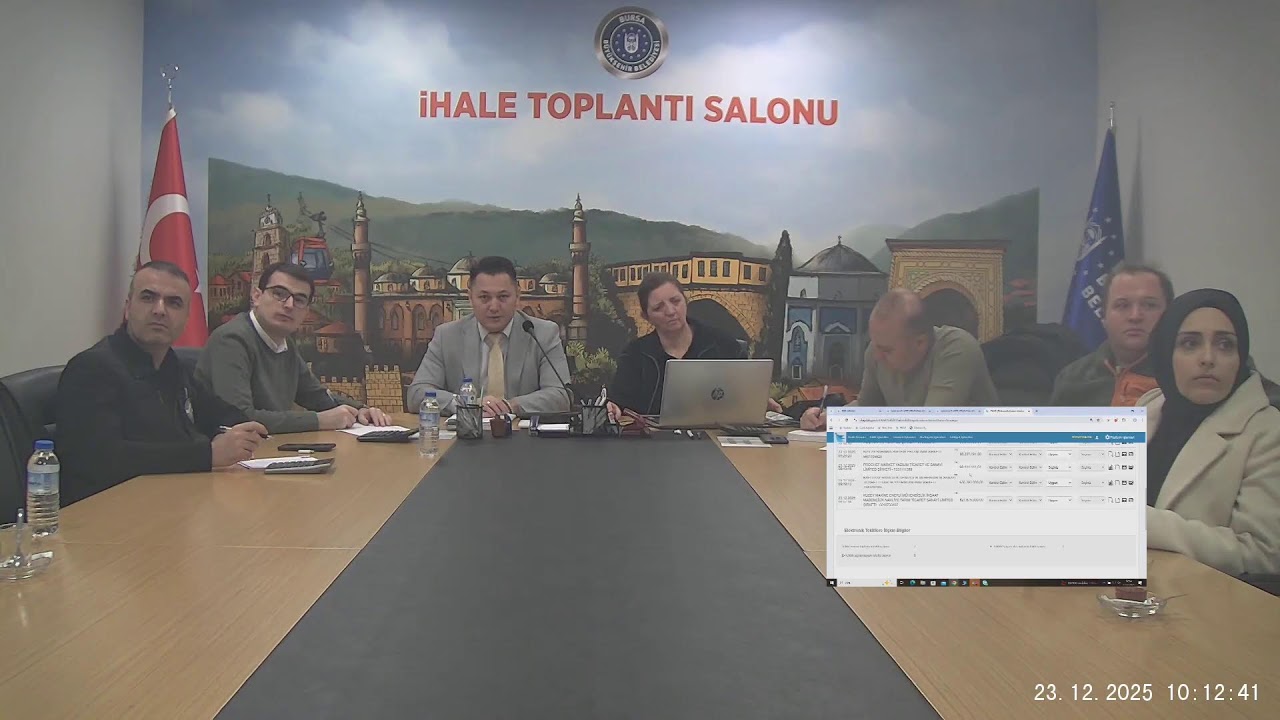Click the site logo in the blue header

tap(840, 437)
